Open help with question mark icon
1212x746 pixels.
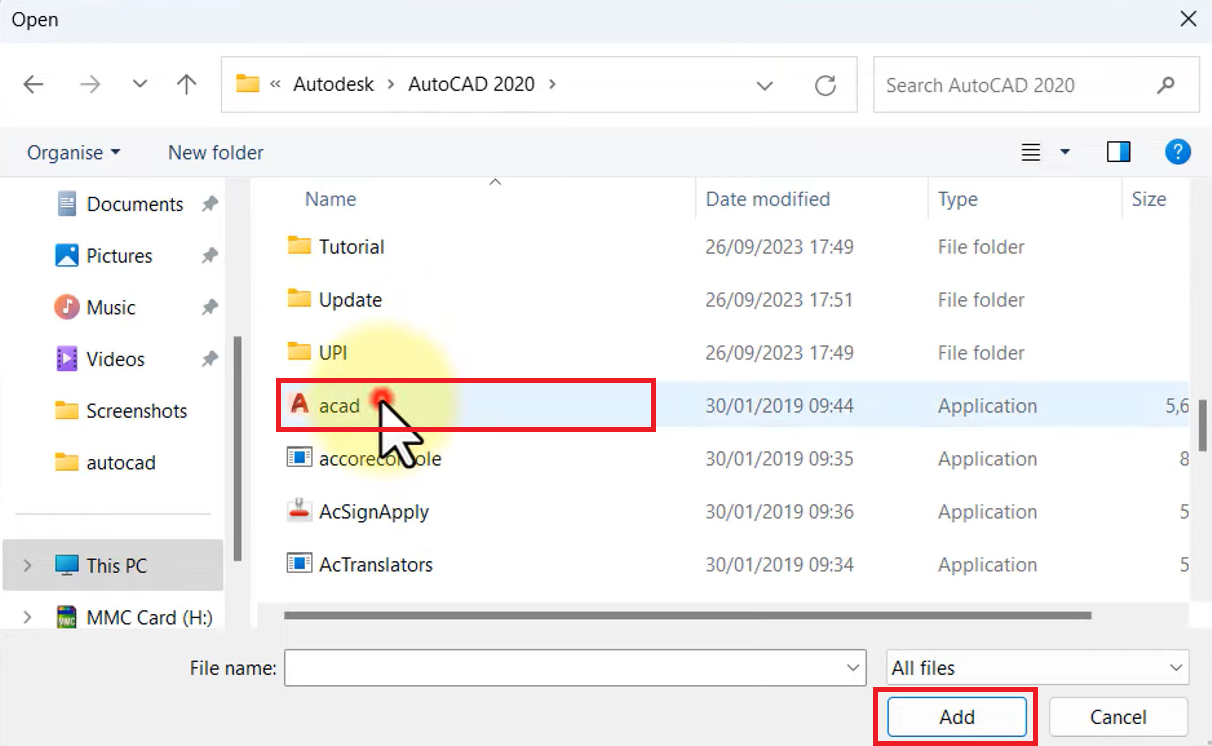point(1178,152)
